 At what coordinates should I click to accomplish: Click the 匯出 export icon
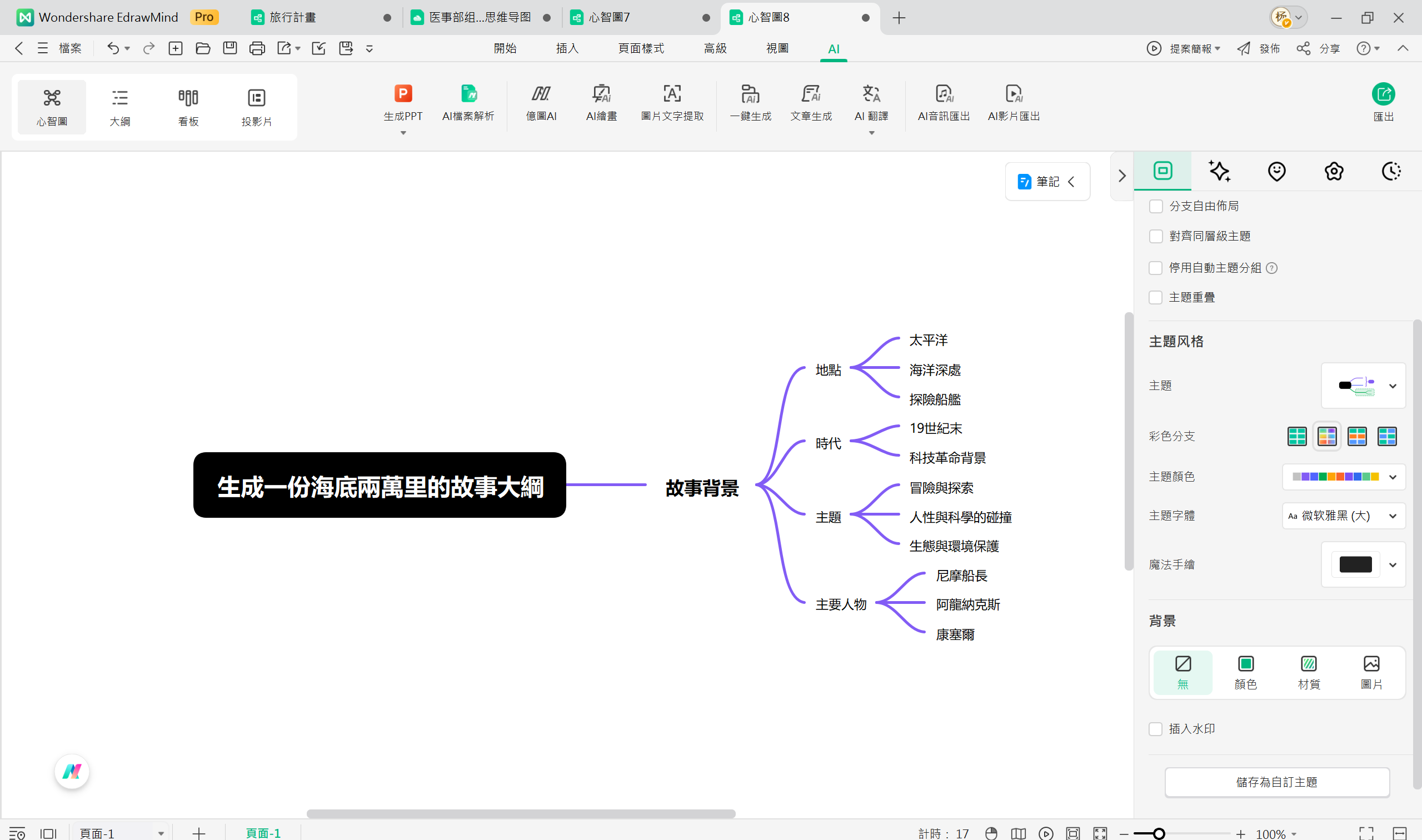coord(1383,102)
